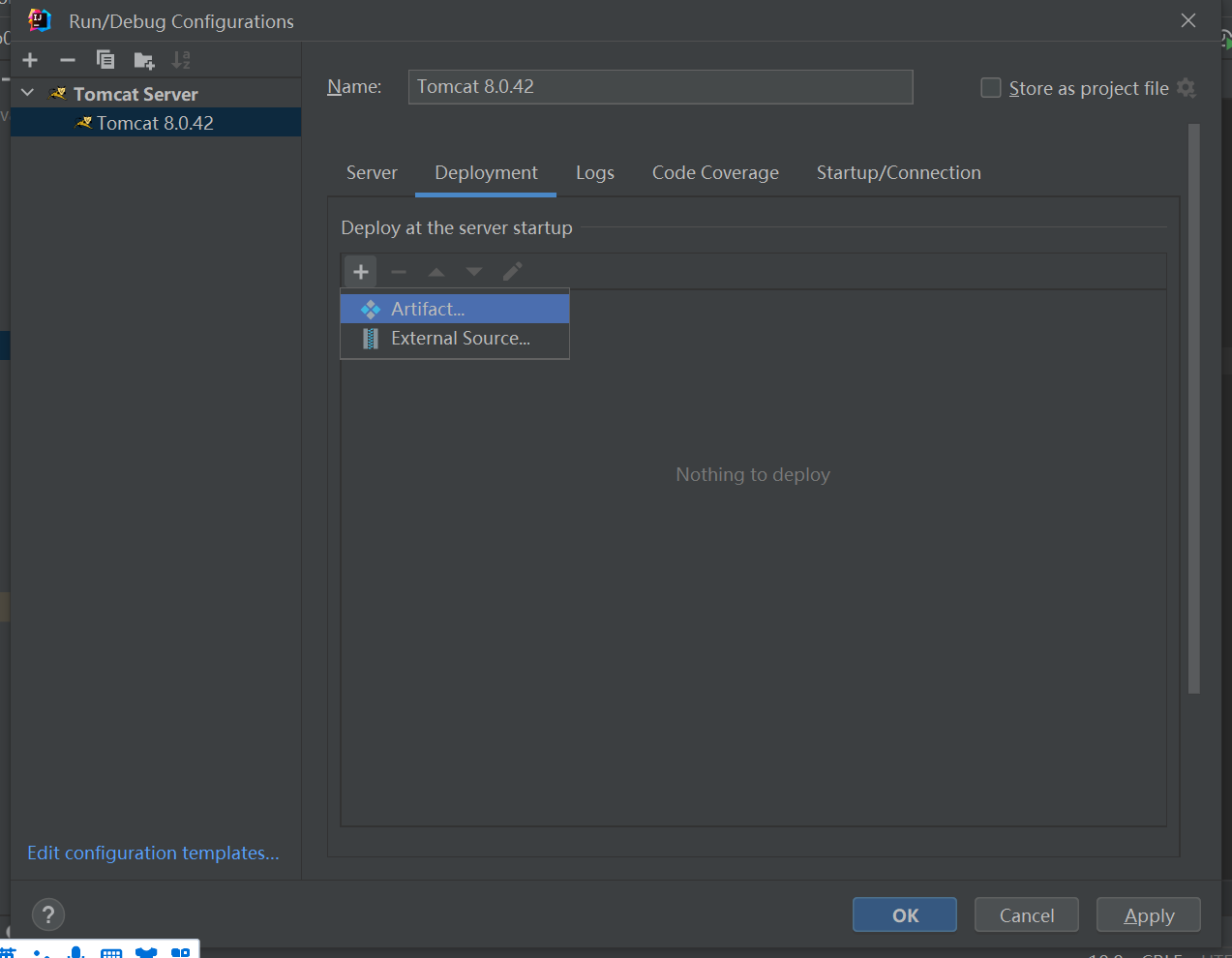Viewport: 1232px width, 958px height.
Task: Switch to the Deployment tab
Action: pyautogui.click(x=486, y=172)
